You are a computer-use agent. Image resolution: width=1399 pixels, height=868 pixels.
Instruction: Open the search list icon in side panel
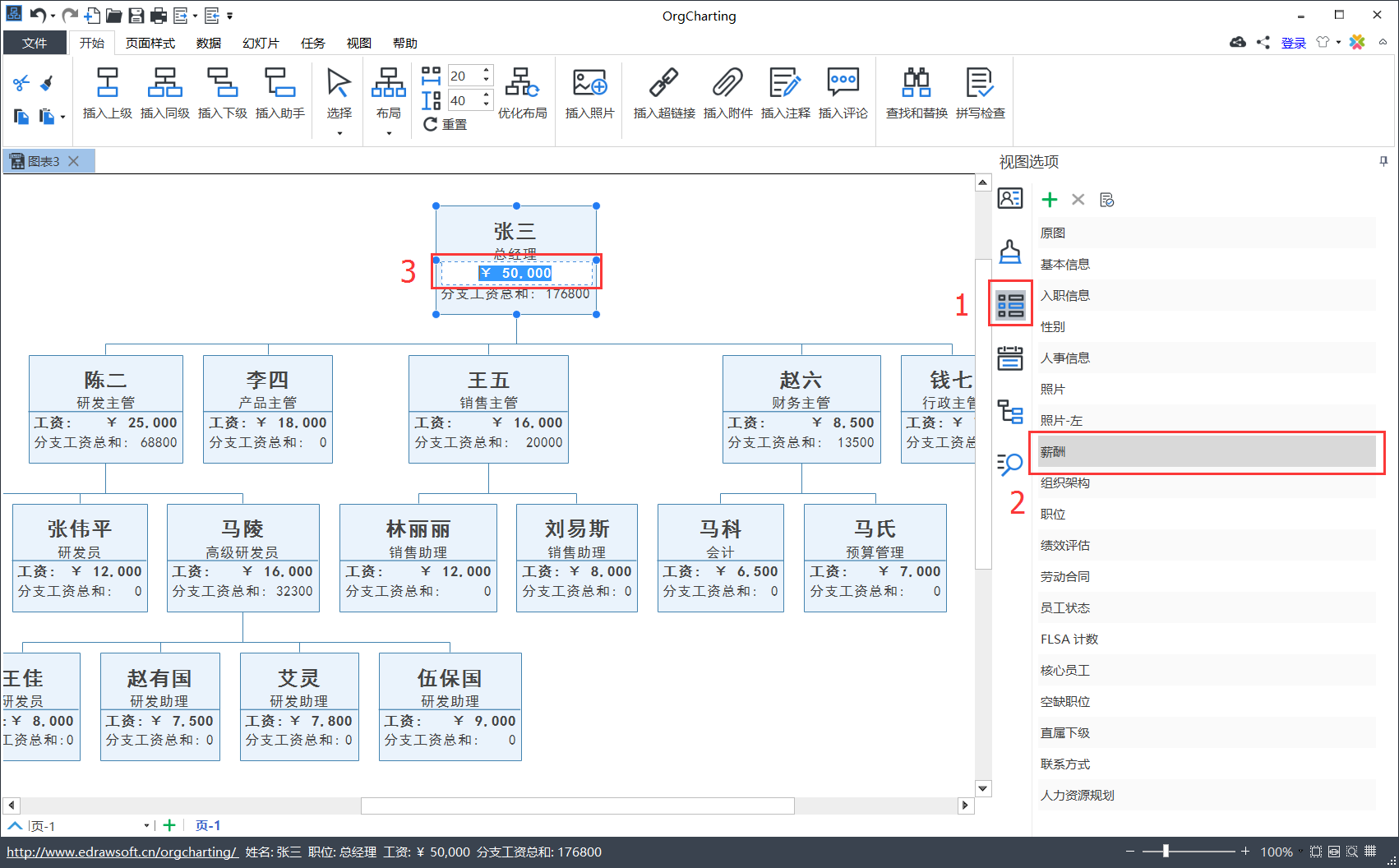click(x=1010, y=464)
